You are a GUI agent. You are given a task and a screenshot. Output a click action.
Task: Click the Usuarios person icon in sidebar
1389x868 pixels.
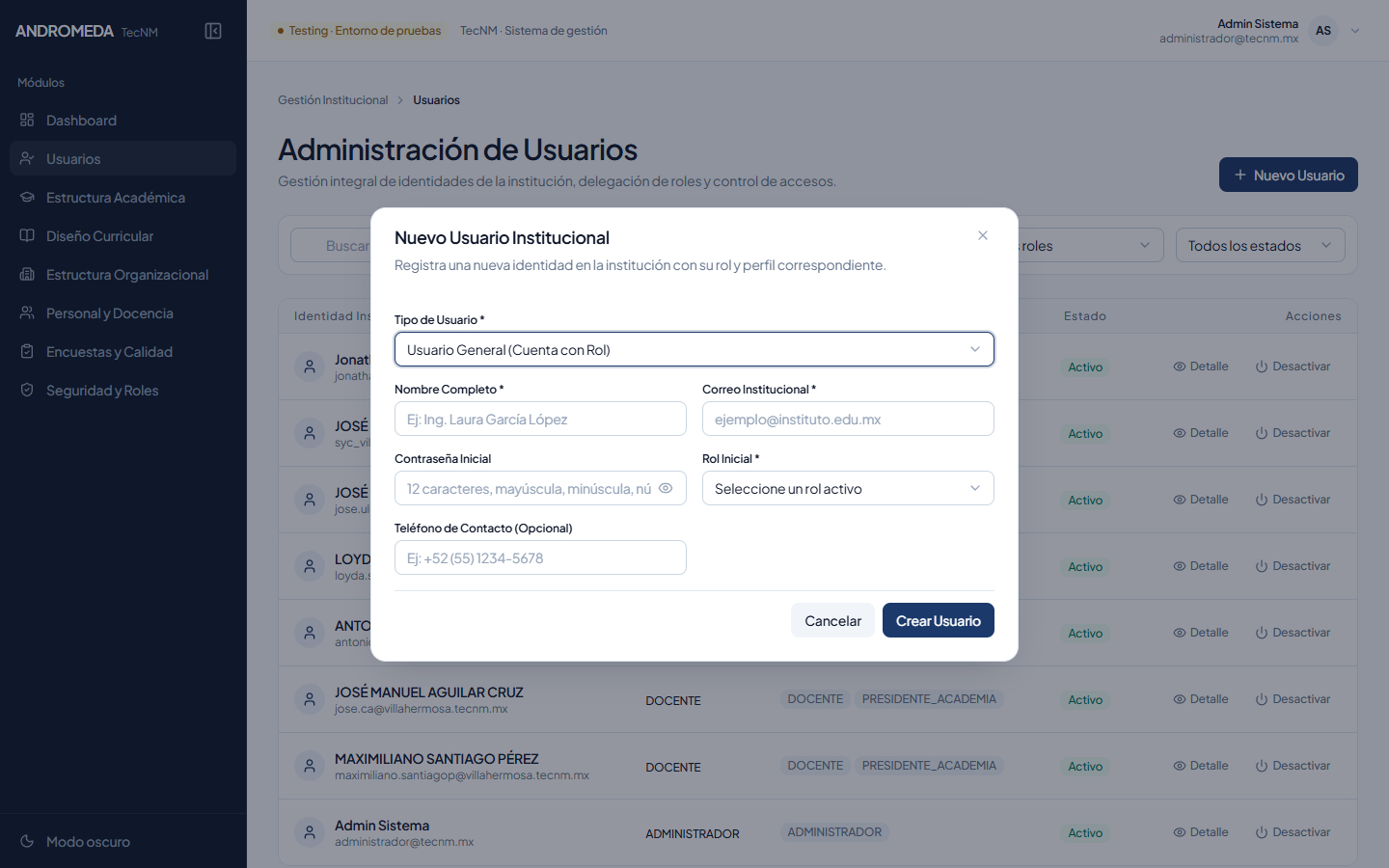coord(27,158)
